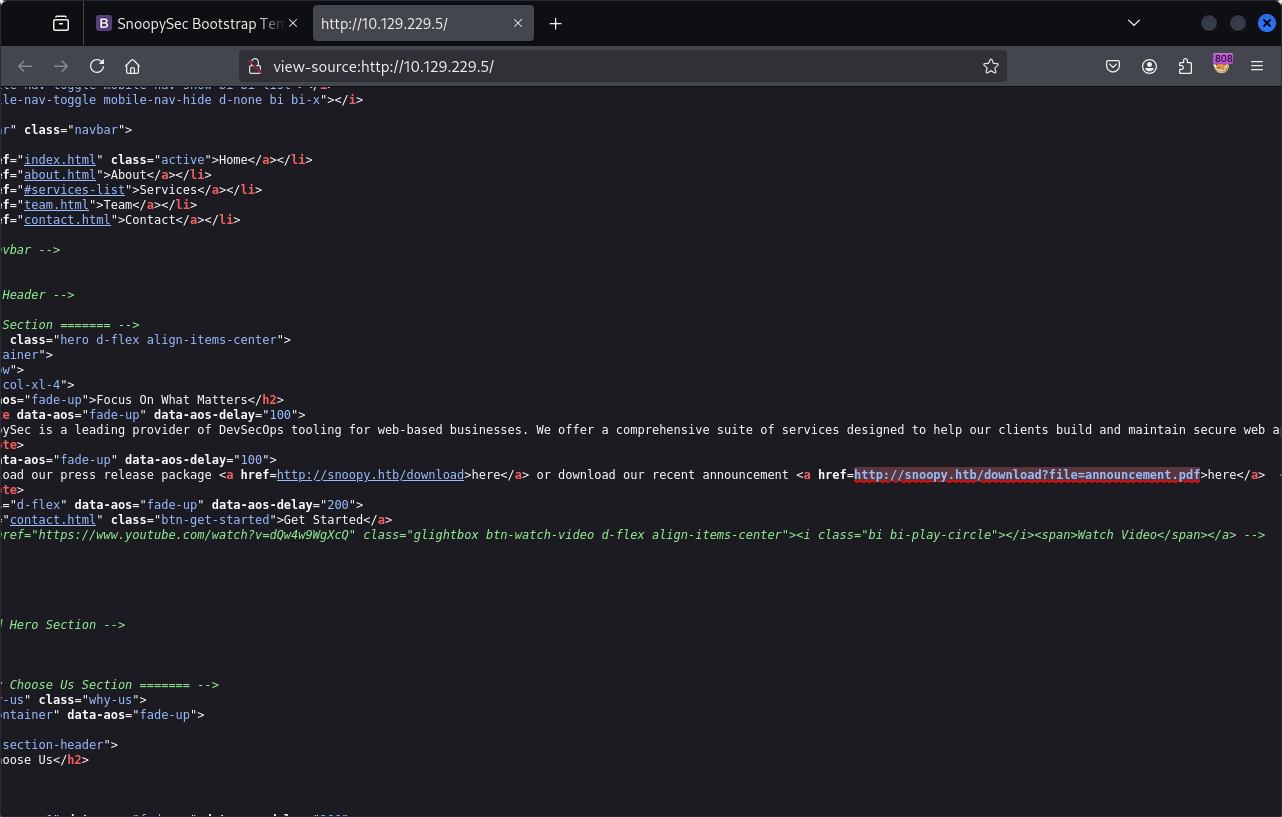The height and width of the screenshot is (817, 1282).
Task: Click the #services-list anchor link
Action: click(x=75, y=190)
